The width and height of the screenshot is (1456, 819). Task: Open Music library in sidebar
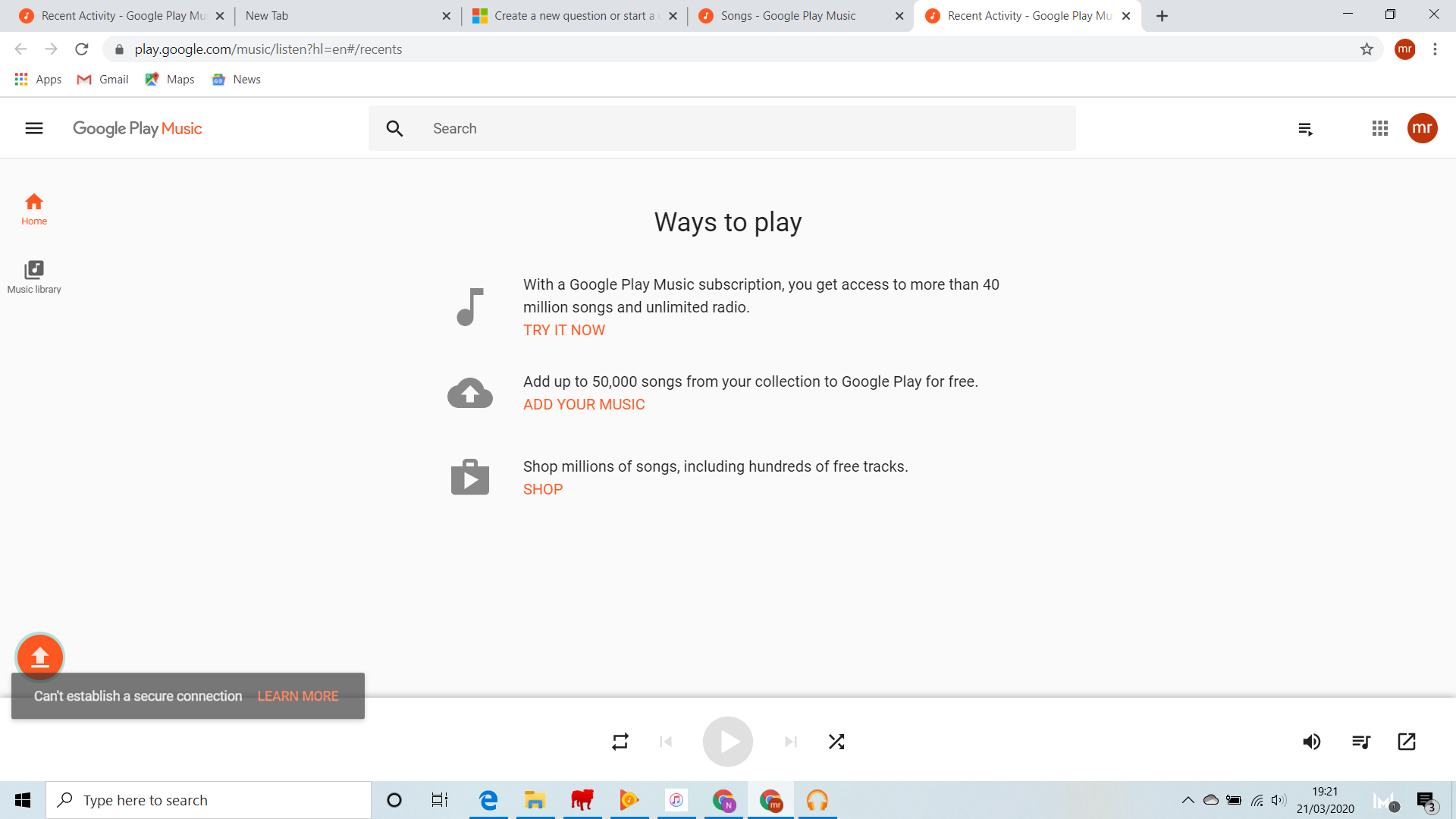34,277
